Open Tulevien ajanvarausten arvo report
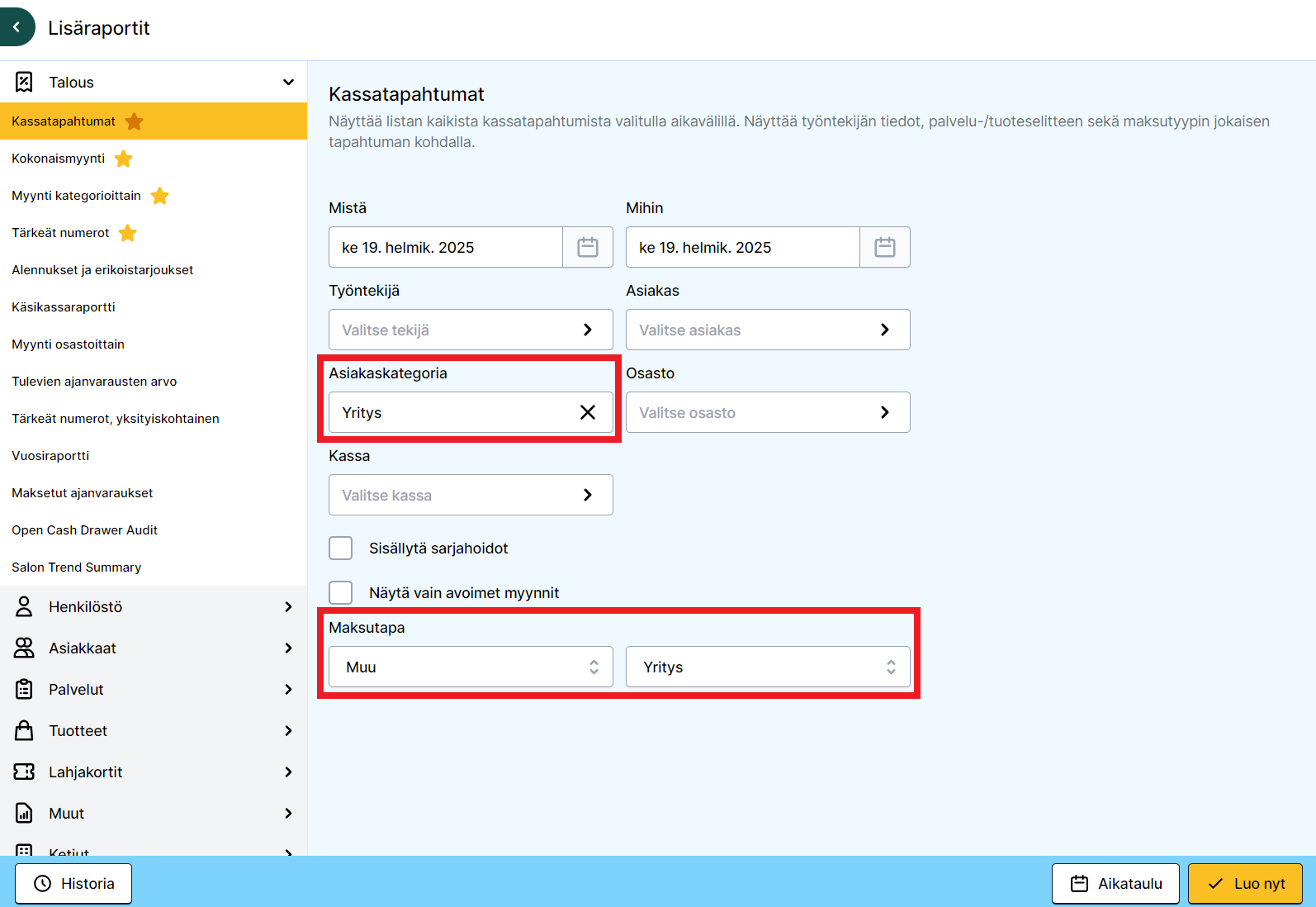The image size is (1316, 907). tap(154, 382)
